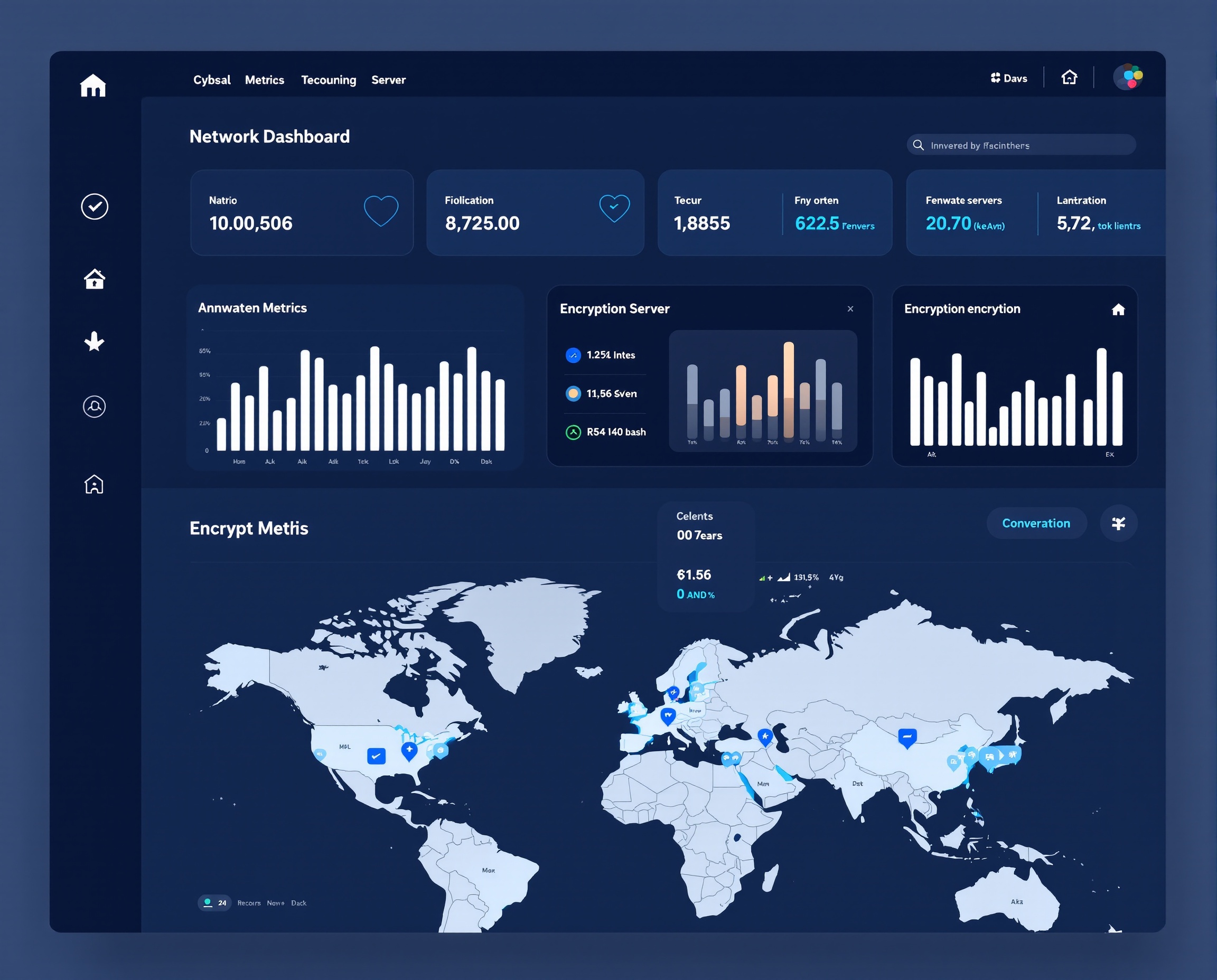This screenshot has height=980, width=1217.
Task: Click the home icon in the left sidebar
Action: coord(95,278)
